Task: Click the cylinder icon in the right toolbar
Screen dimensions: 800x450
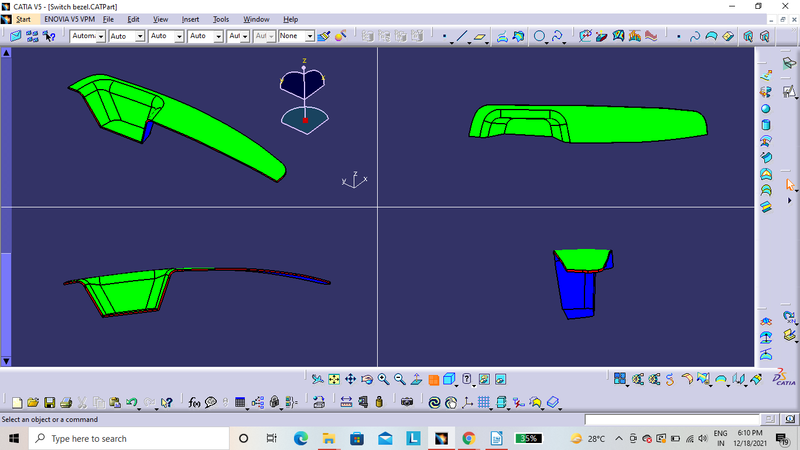Action: pyautogui.click(x=765, y=125)
